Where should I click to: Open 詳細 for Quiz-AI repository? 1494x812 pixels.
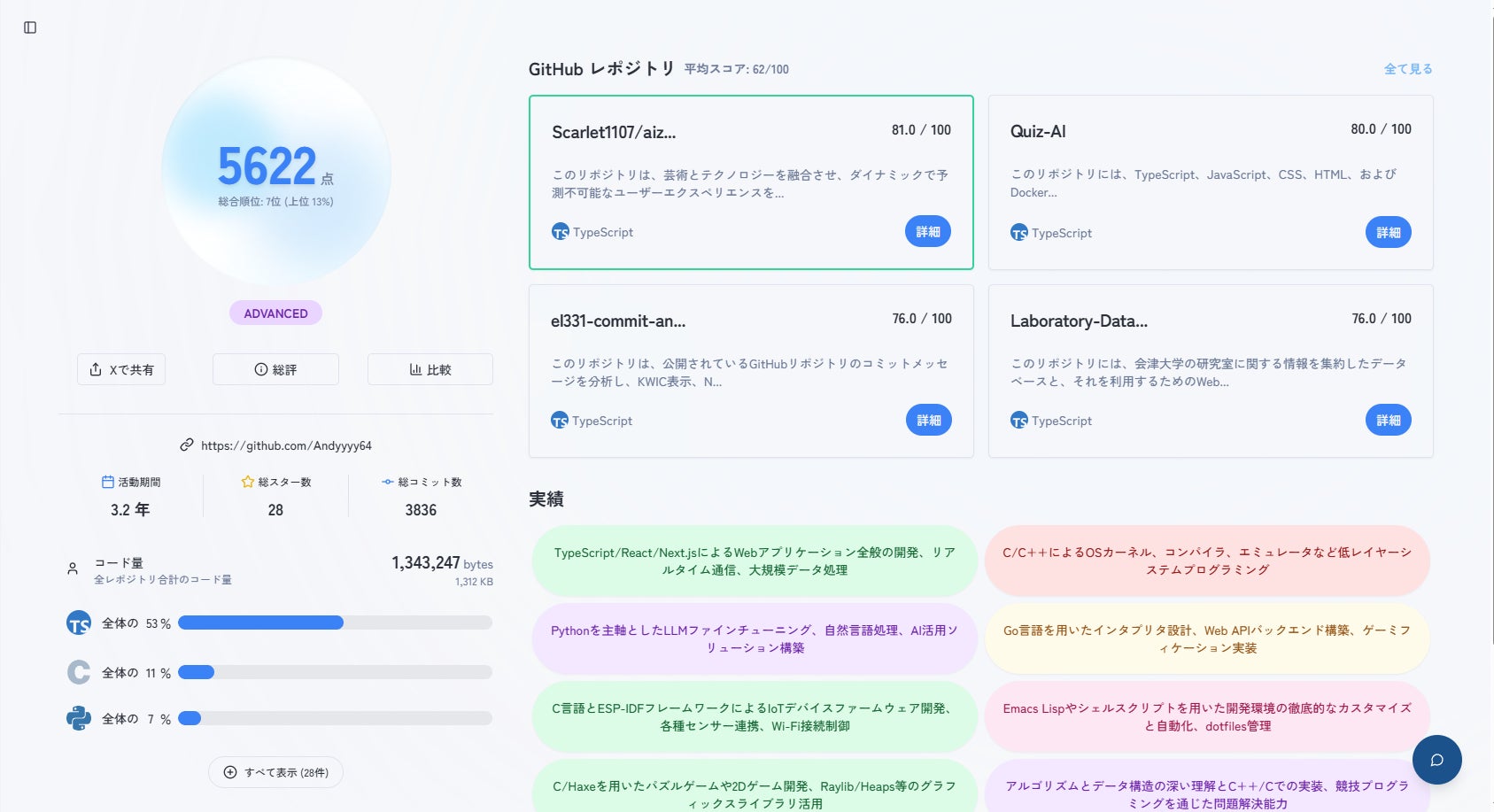pyautogui.click(x=1389, y=233)
